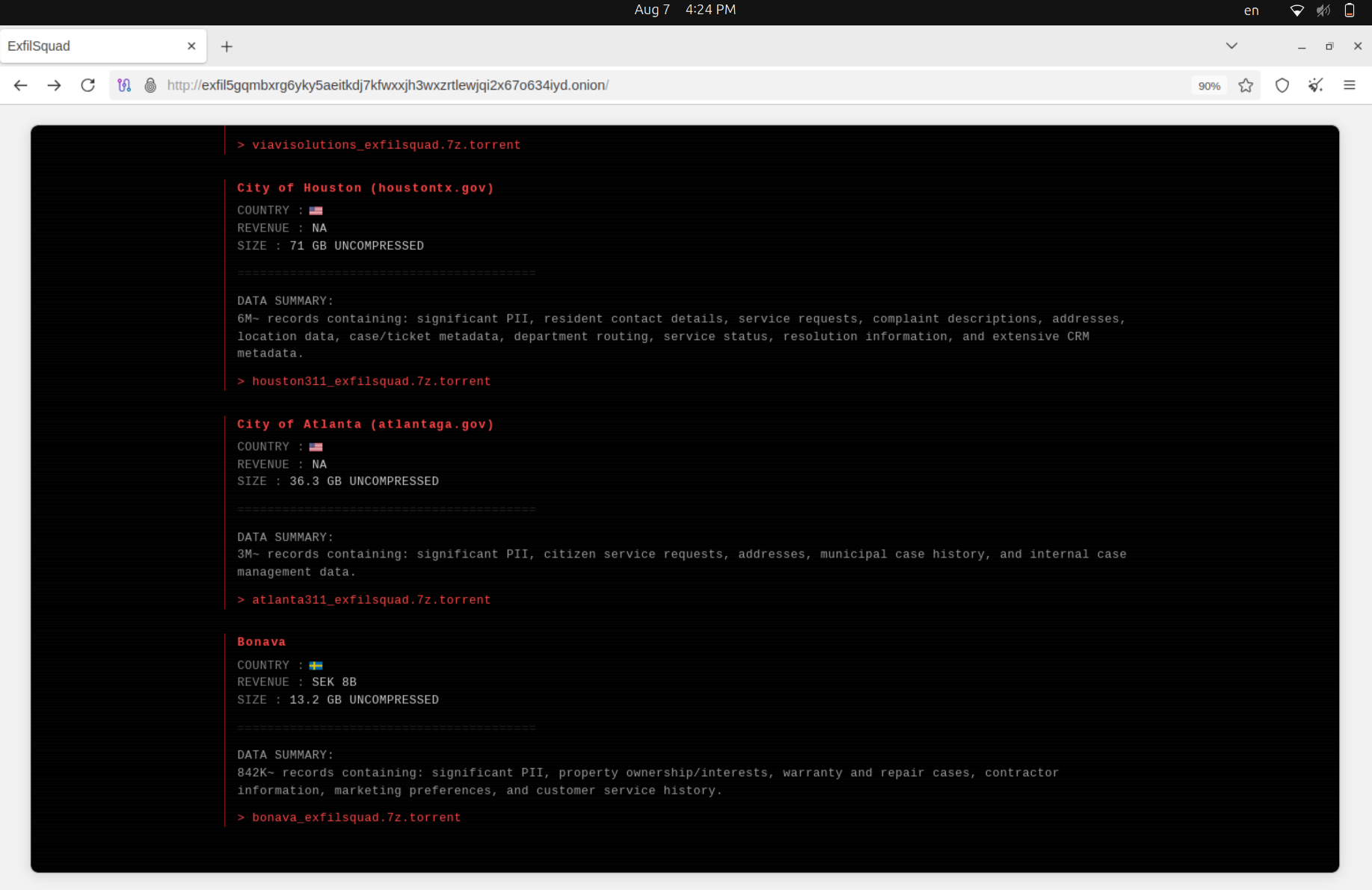1372x890 pixels.
Task: Close the ExfilSquad tab
Action: [191, 46]
